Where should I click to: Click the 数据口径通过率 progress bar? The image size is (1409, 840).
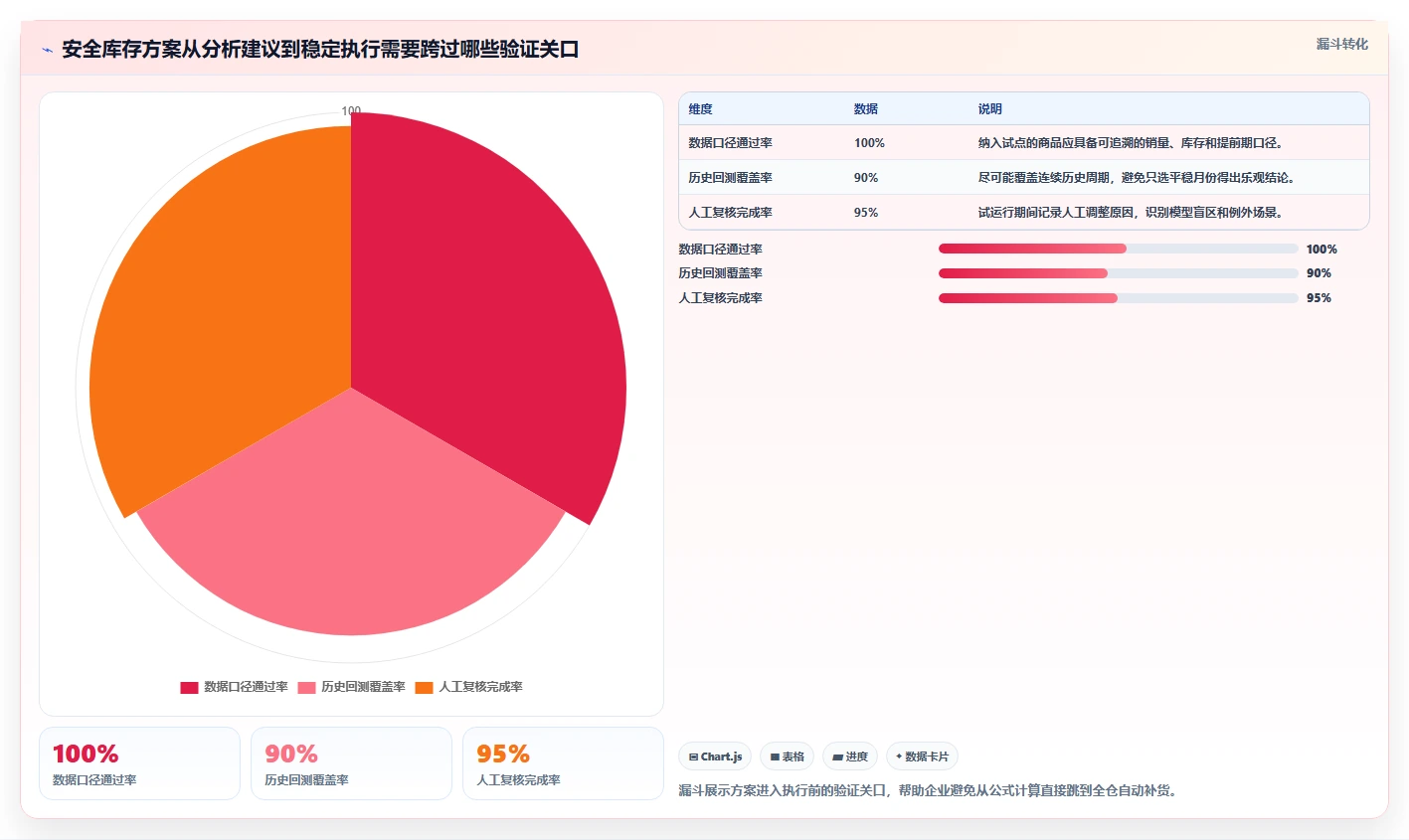tap(1119, 249)
